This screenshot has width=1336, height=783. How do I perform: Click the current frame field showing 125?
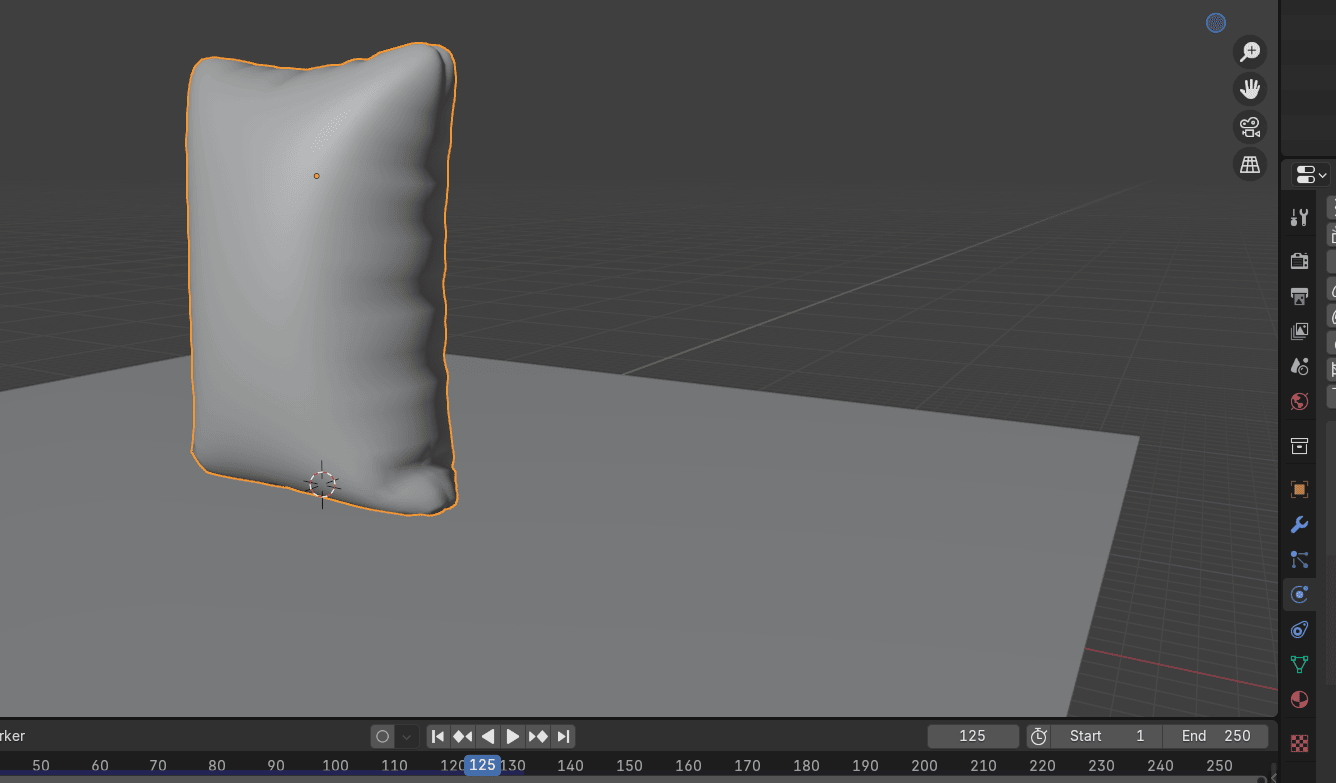[x=972, y=736]
